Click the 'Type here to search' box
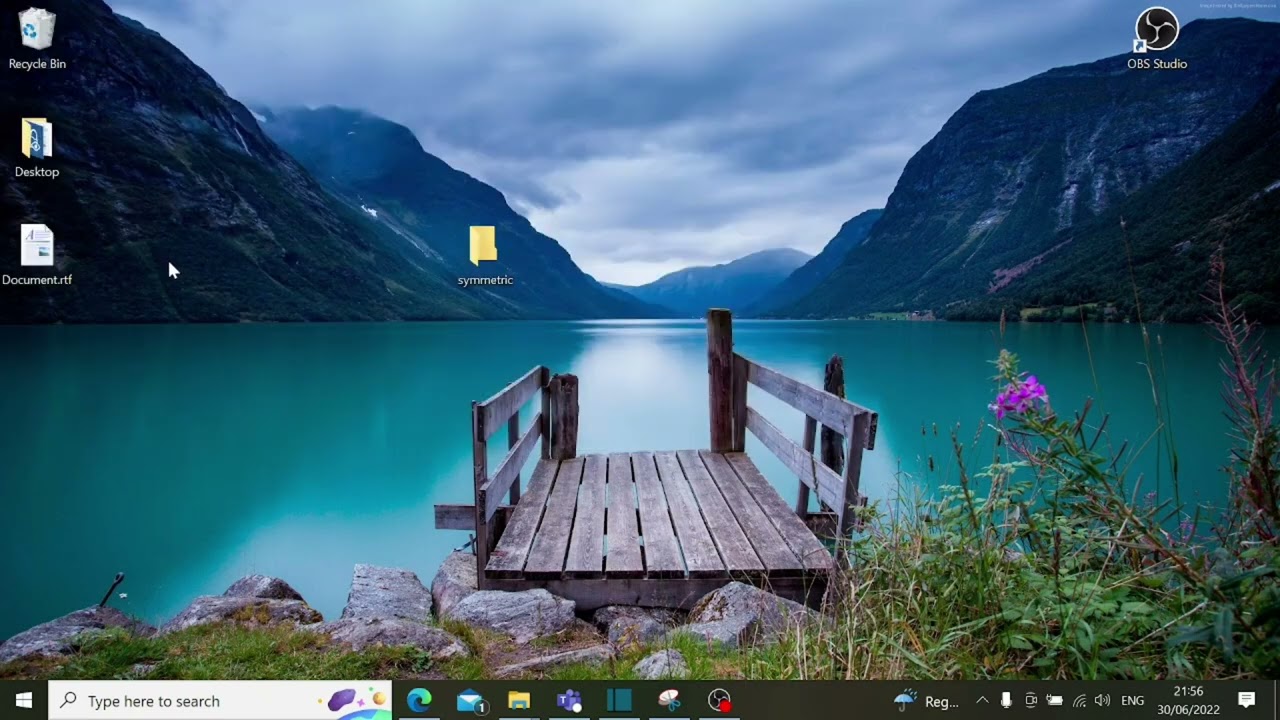The image size is (1280, 720). 200,701
